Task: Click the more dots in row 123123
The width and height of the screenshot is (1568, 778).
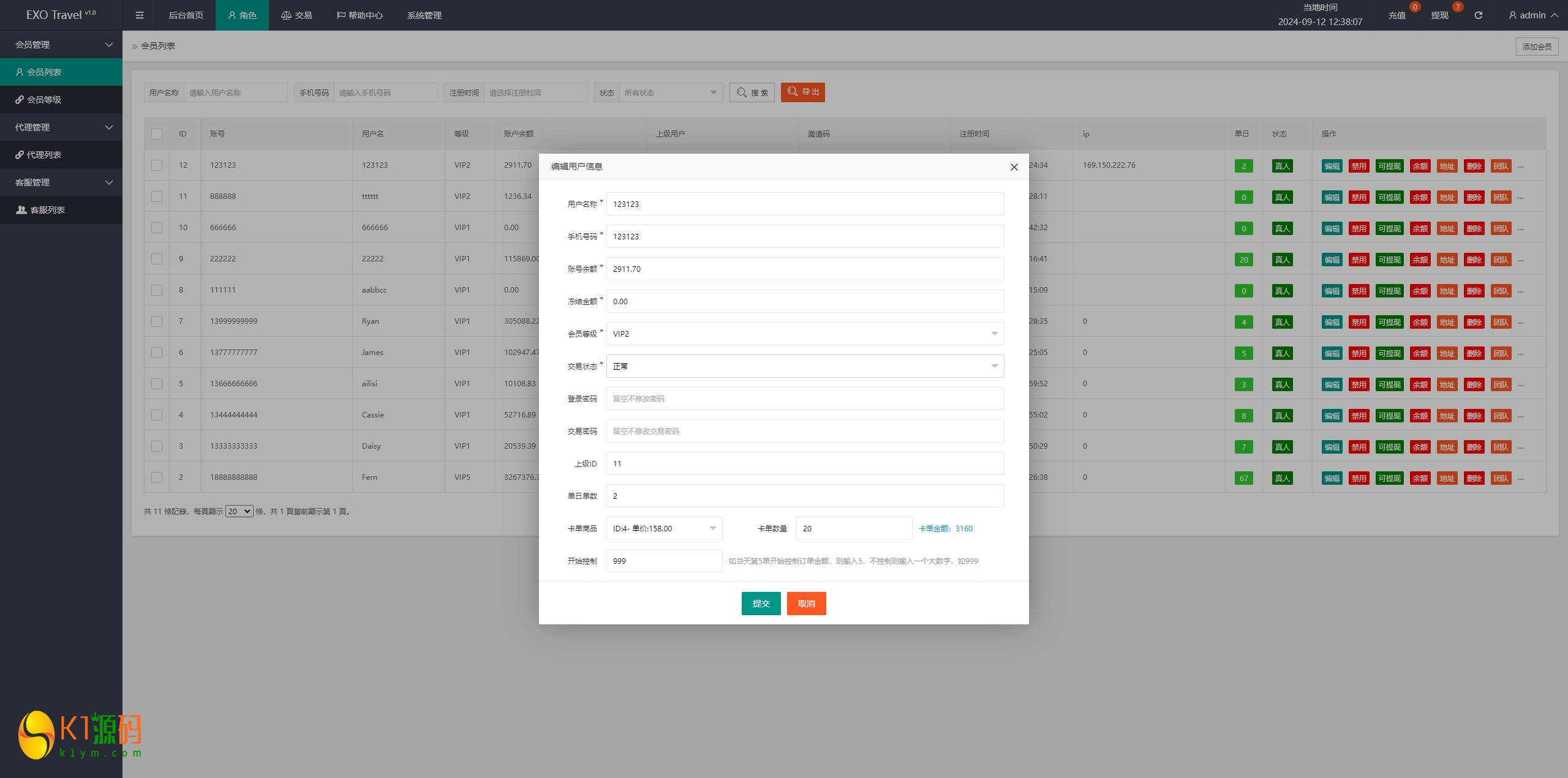Action: click(1521, 166)
